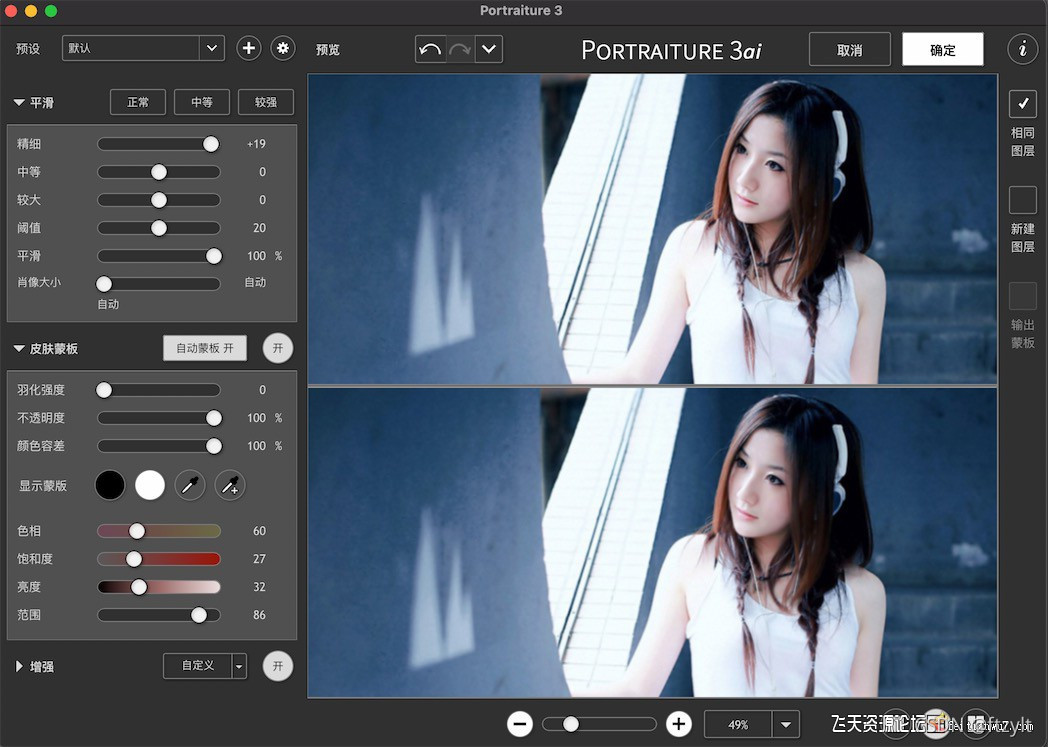The width and height of the screenshot is (1048, 747).
Task: Click the 中等 slider handle
Action: pos(159,172)
